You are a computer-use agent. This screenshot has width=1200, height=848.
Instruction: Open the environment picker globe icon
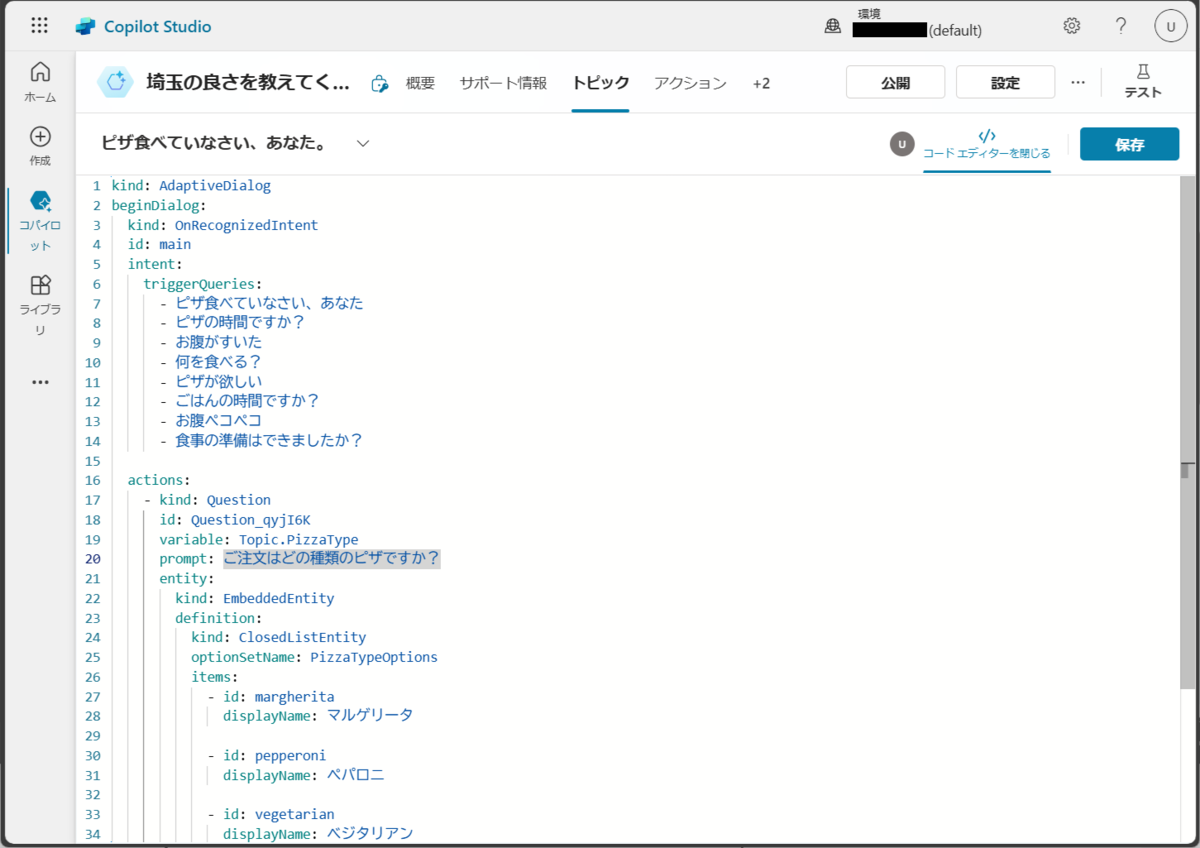click(832, 27)
